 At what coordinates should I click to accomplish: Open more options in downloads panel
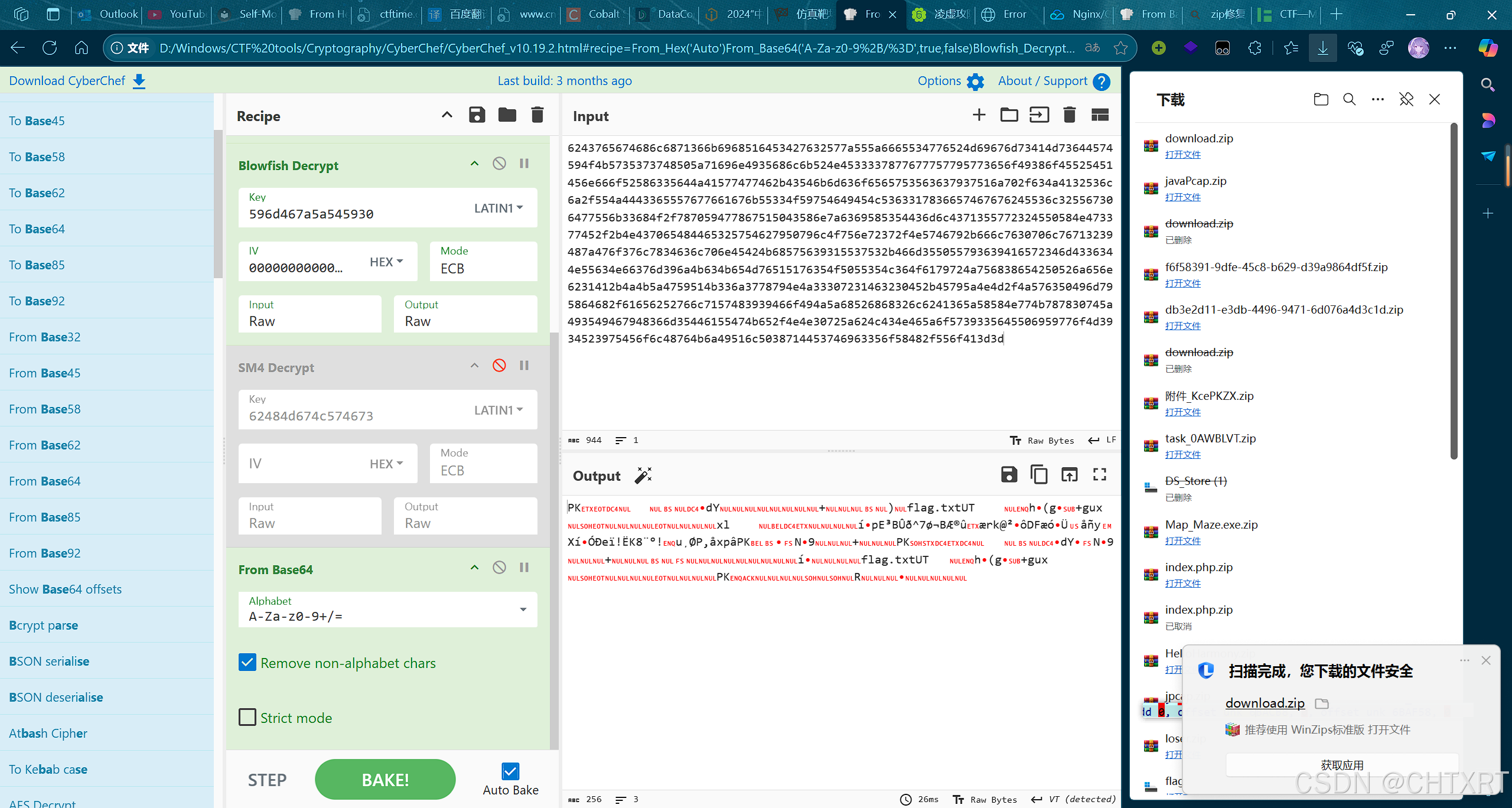pyautogui.click(x=1378, y=99)
